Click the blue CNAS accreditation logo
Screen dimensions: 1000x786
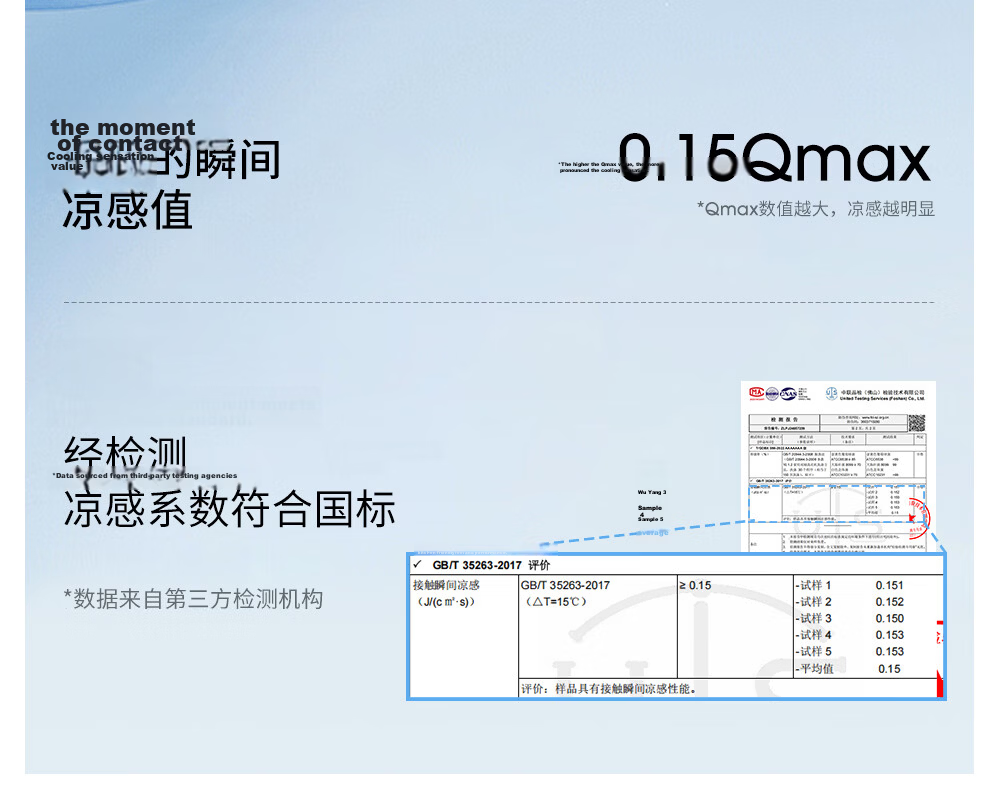tap(789, 394)
